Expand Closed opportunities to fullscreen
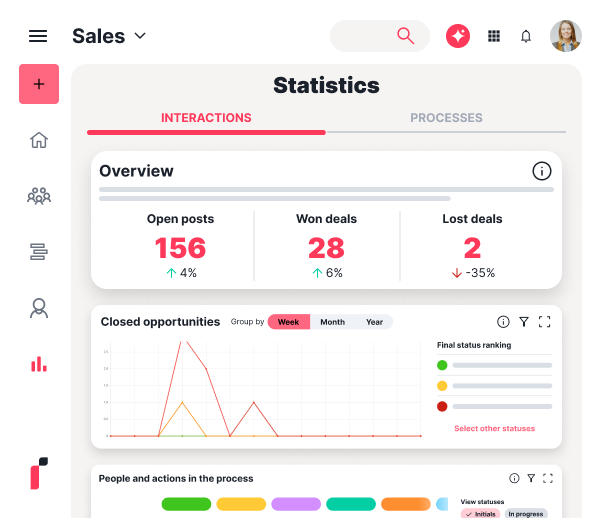Viewport: 602px width, 526px height. (x=545, y=322)
